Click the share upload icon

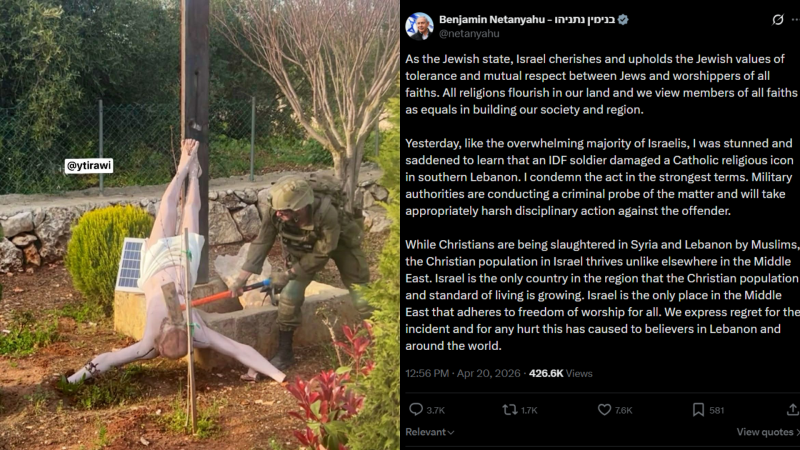792,409
